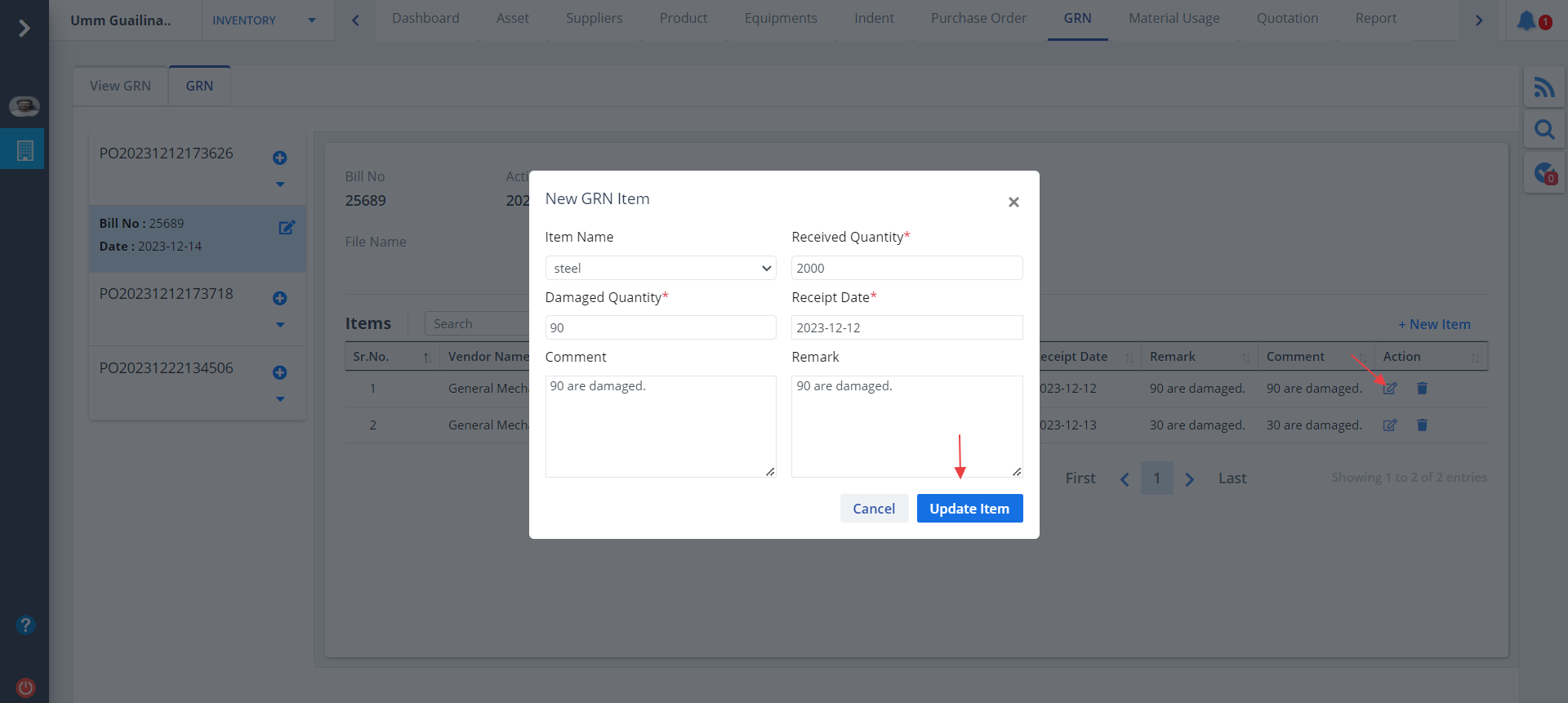The height and width of the screenshot is (703, 1568).
Task: Close the New GRN Item dialog
Action: [1013, 202]
